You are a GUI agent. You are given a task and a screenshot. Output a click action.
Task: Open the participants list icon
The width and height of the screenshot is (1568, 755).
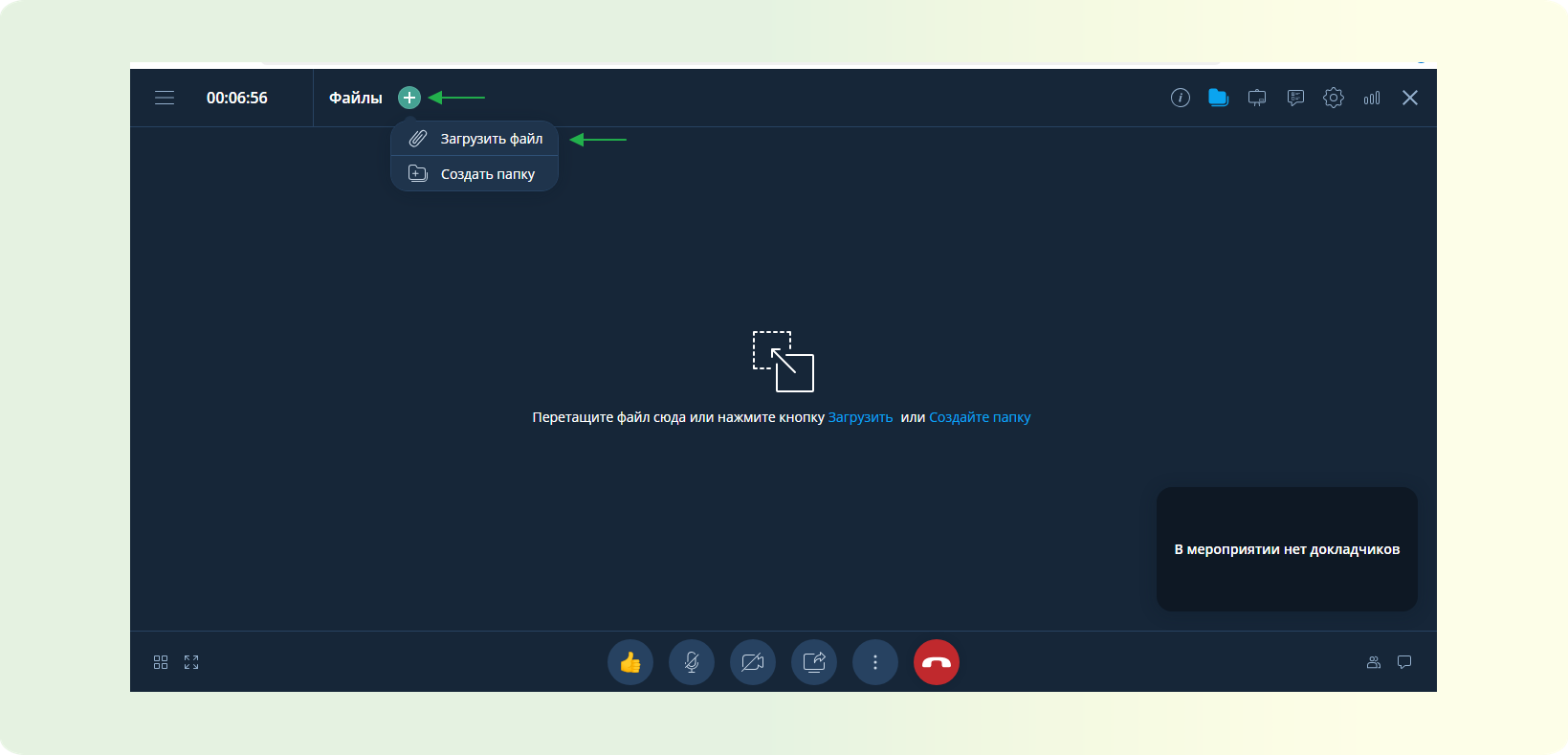coord(1374,662)
